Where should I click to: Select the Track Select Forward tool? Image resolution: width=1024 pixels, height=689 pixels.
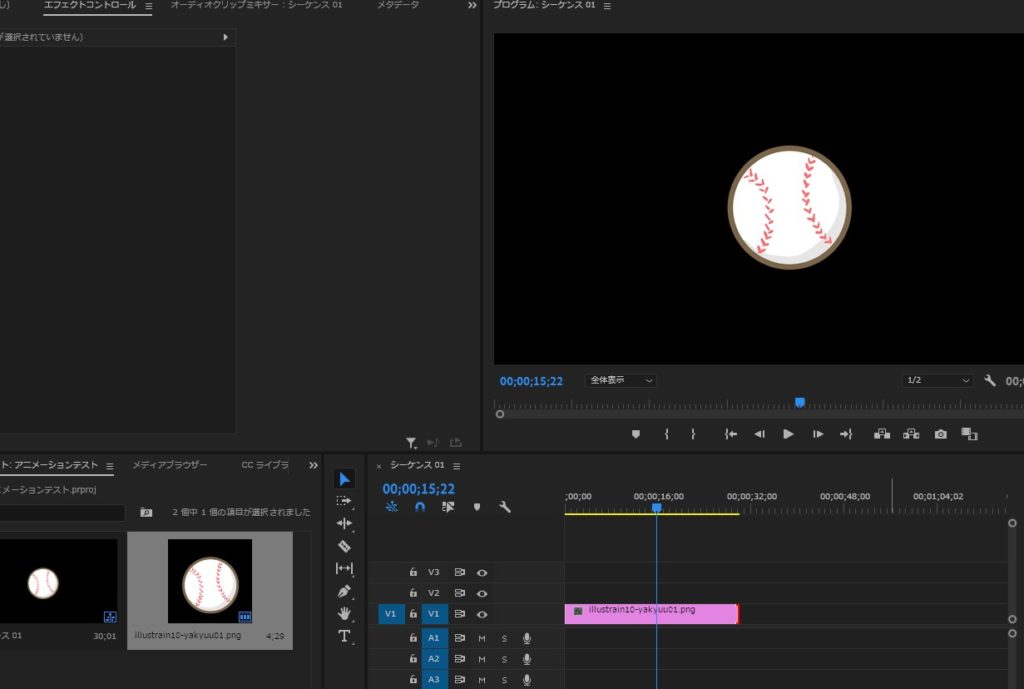click(x=344, y=501)
